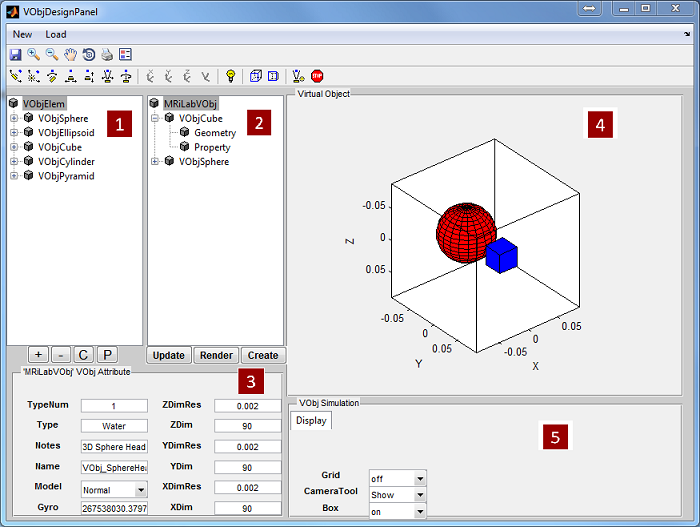Image resolution: width=700 pixels, height=527 pixels.
Task: Click the Create button
Action: click(263, 356)
